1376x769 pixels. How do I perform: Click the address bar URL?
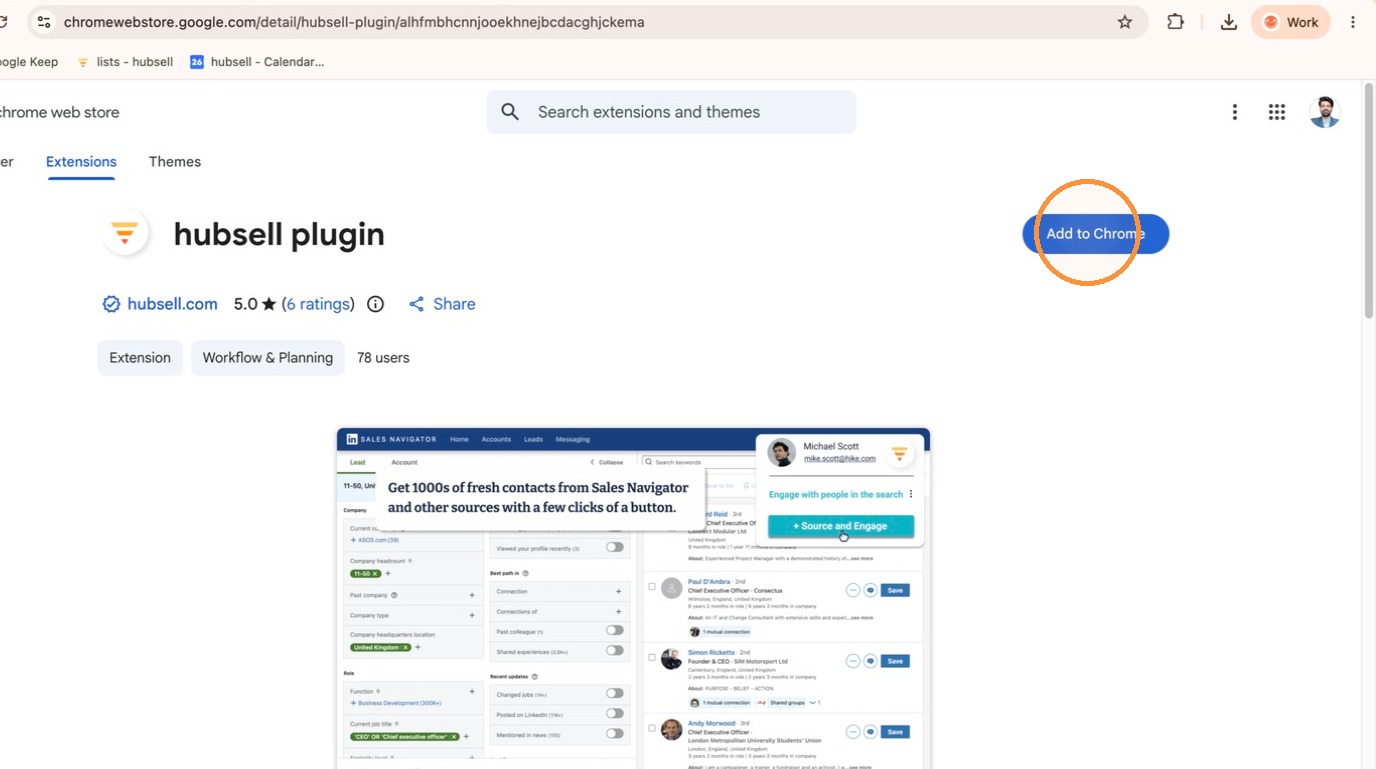coord(354,22)
